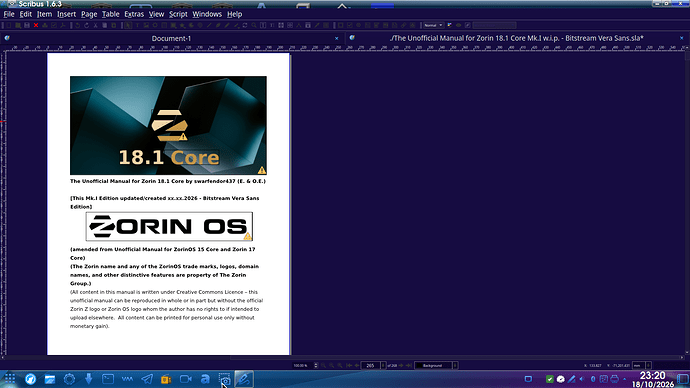Open the Normal image preview quality dropdown

click(433, 25)
